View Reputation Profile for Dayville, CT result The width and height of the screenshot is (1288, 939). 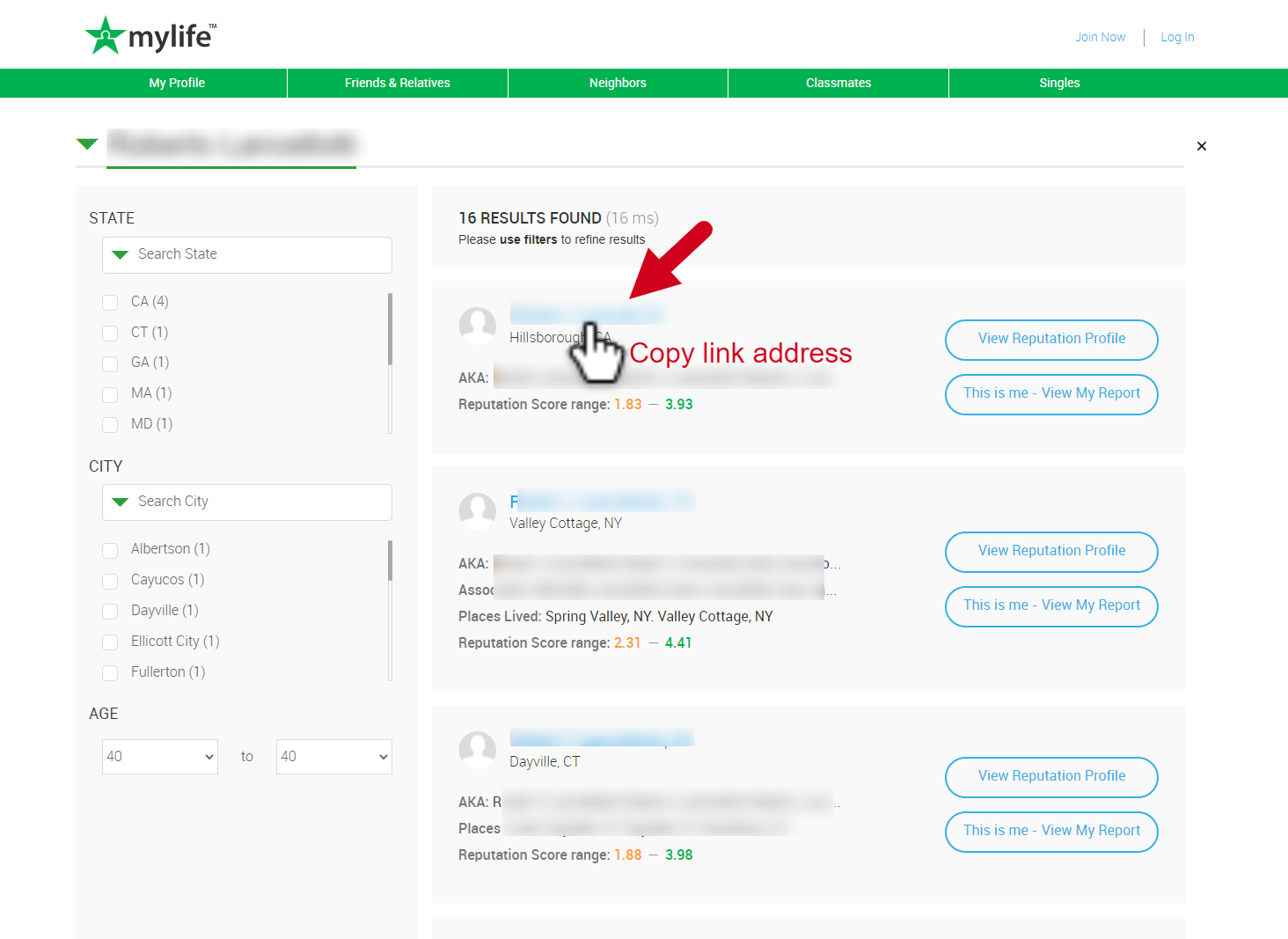point(1051,777)
